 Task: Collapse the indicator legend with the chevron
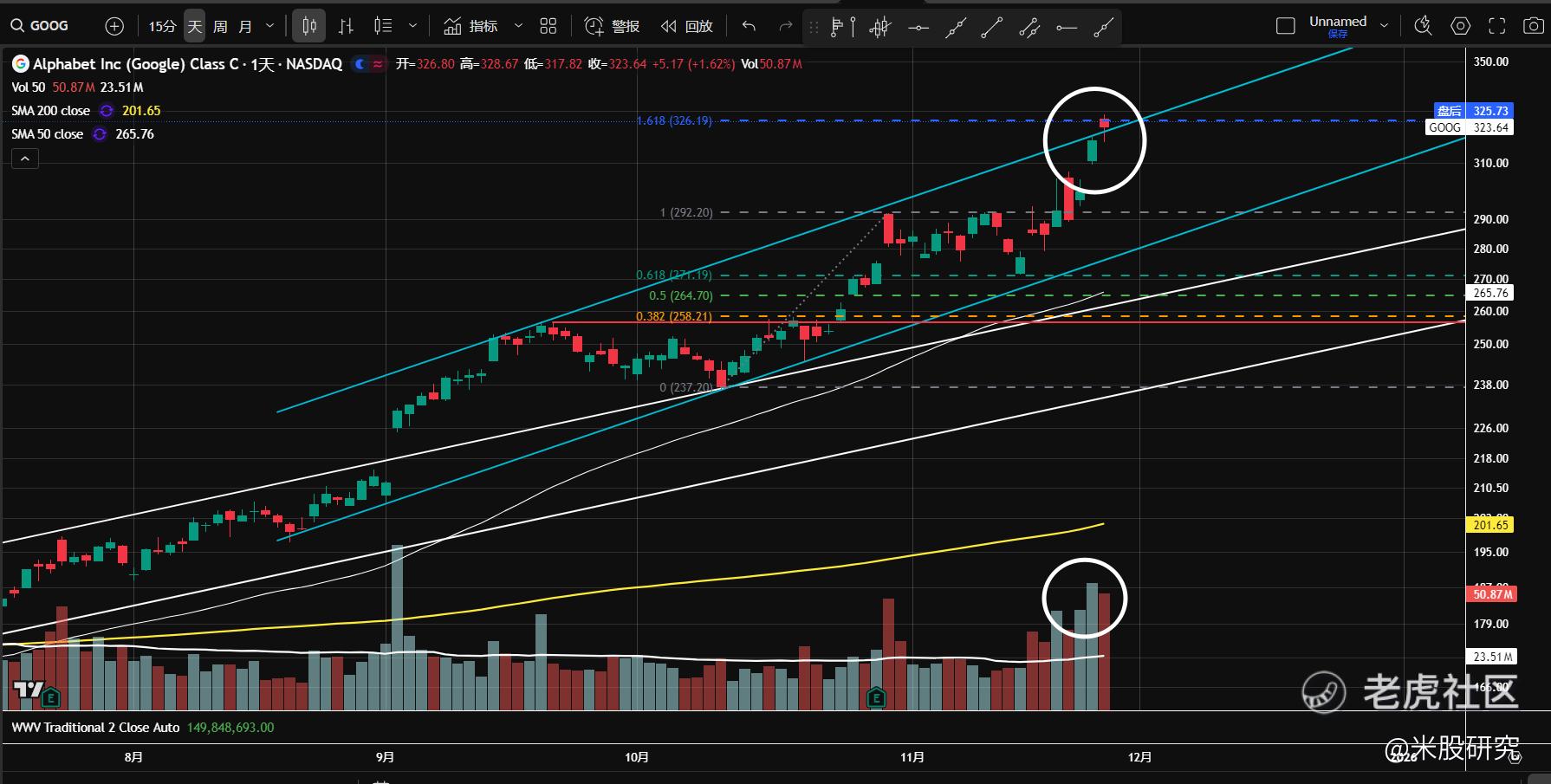tap(24, 159)
